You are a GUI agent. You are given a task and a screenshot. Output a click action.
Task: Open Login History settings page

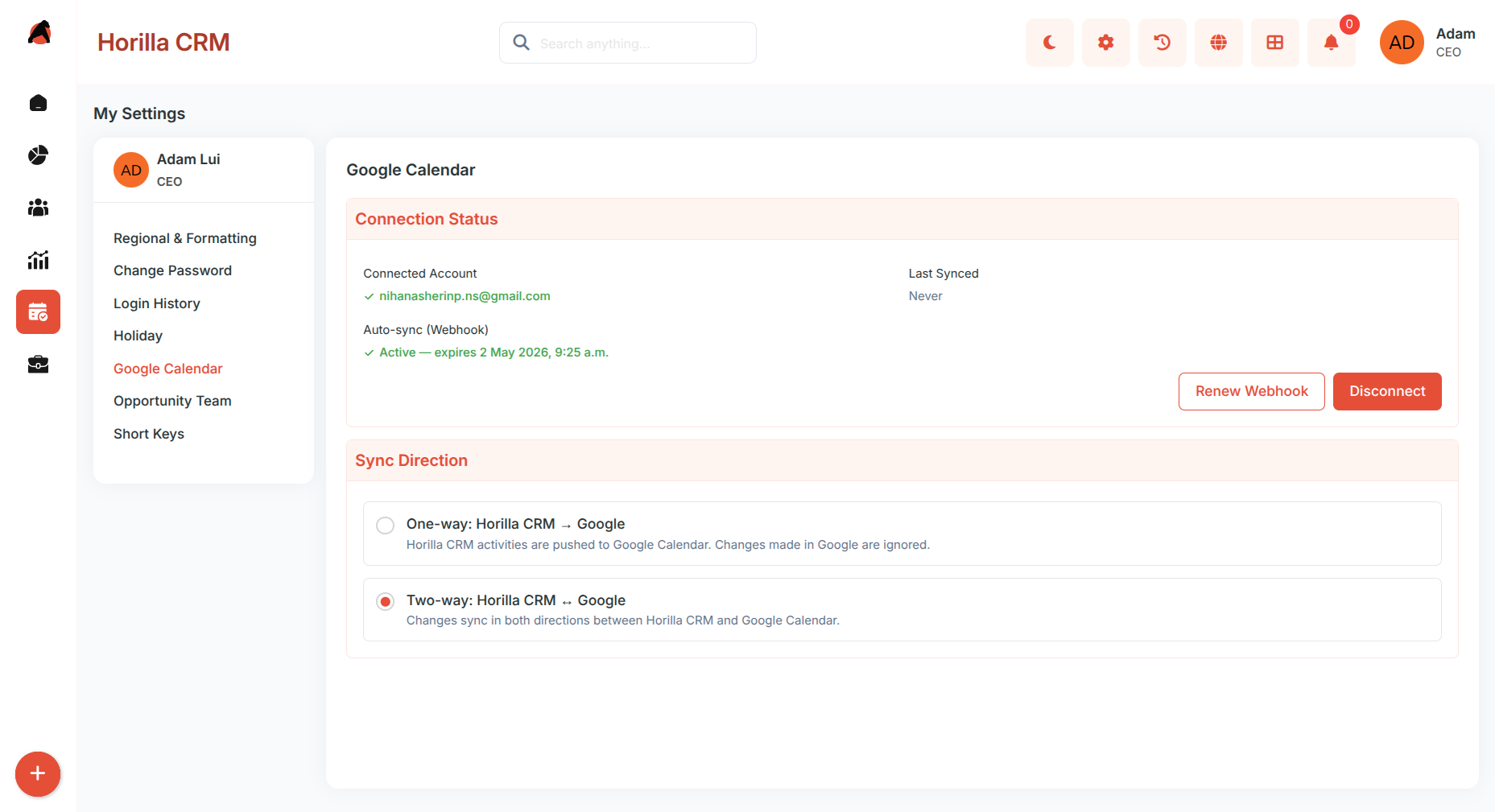coord(157,303)
